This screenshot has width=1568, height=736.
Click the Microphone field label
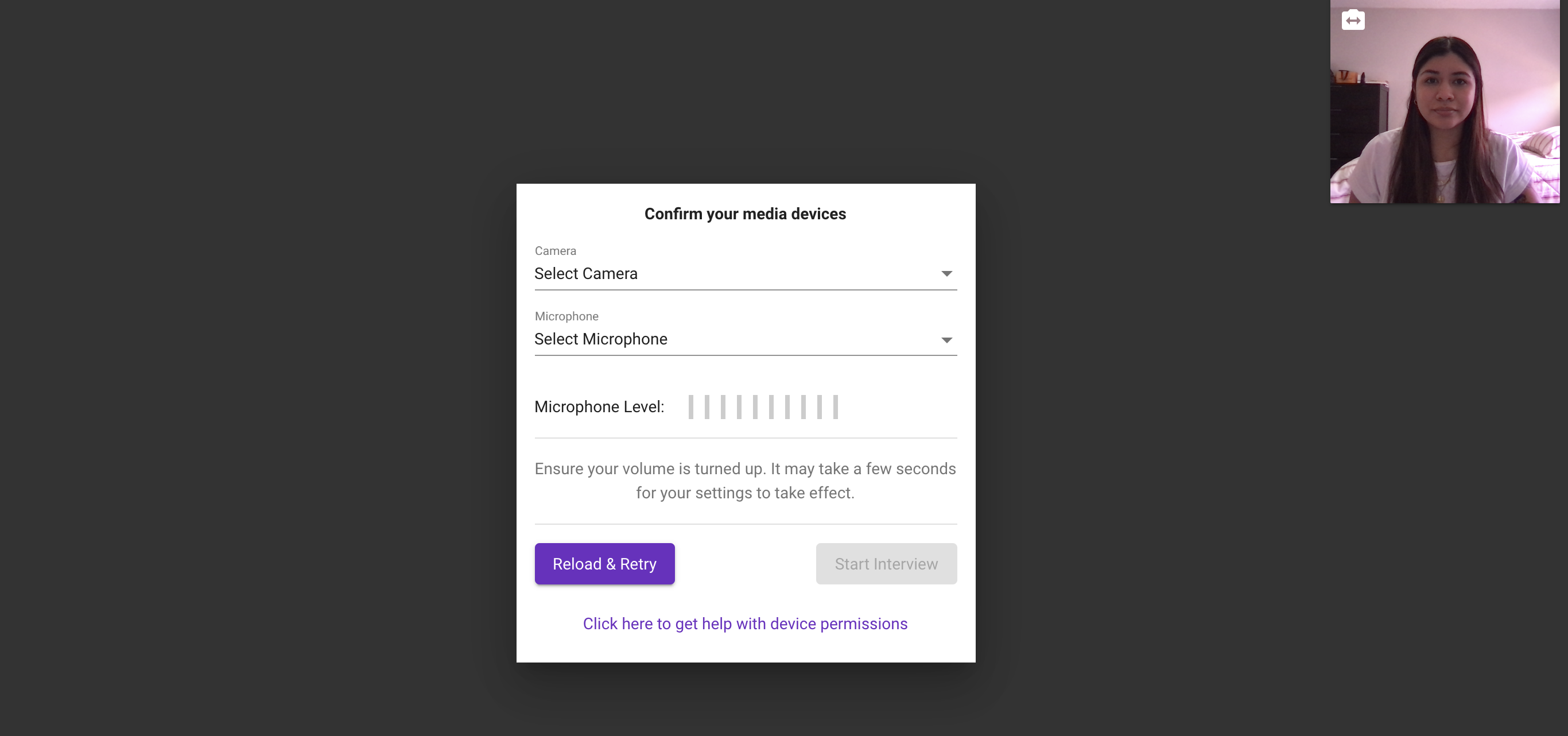tap(566, 316)
